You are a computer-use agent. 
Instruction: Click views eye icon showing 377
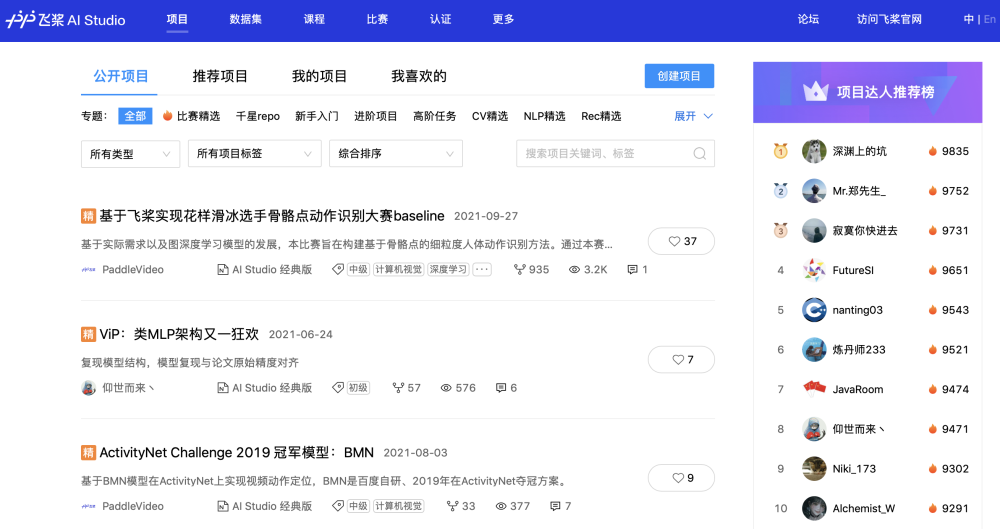501,506
